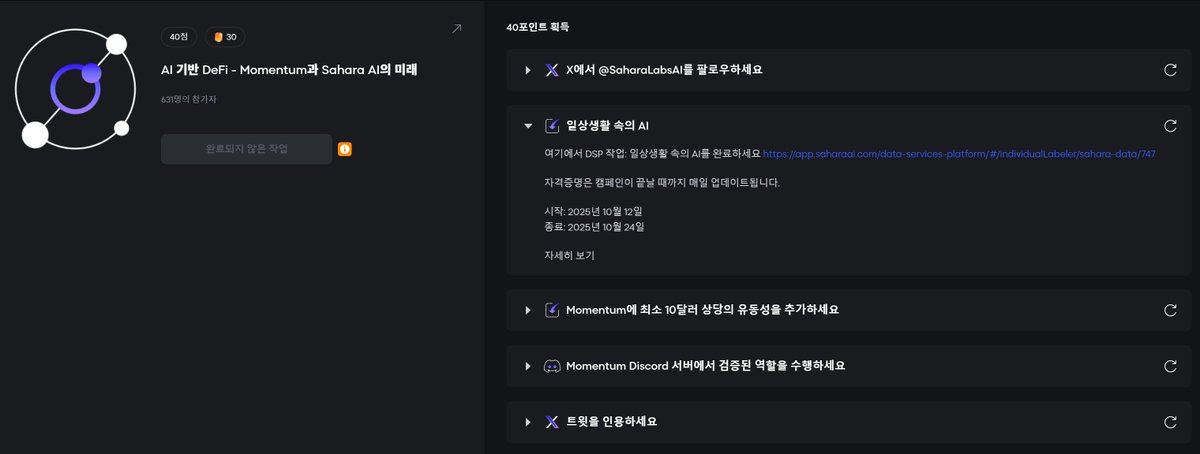The height and width of the screenshot is (454, 1200).
Task: Click the campaign title AI 기반 DeFi
Action: (289, 70)
